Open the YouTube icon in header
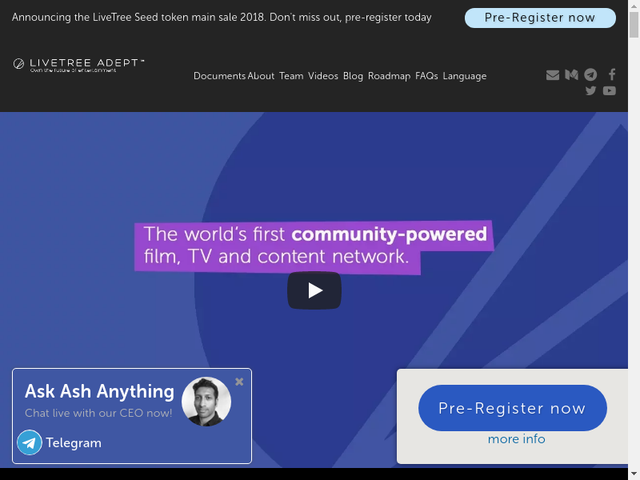This screenshot has width=640, height=480. click(x=609, y=91)
